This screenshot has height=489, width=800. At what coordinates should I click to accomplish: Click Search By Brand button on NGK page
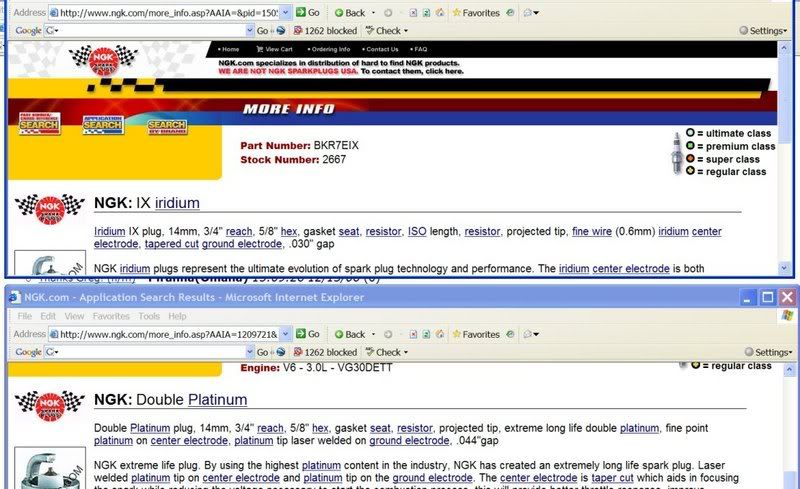(167, 126)
